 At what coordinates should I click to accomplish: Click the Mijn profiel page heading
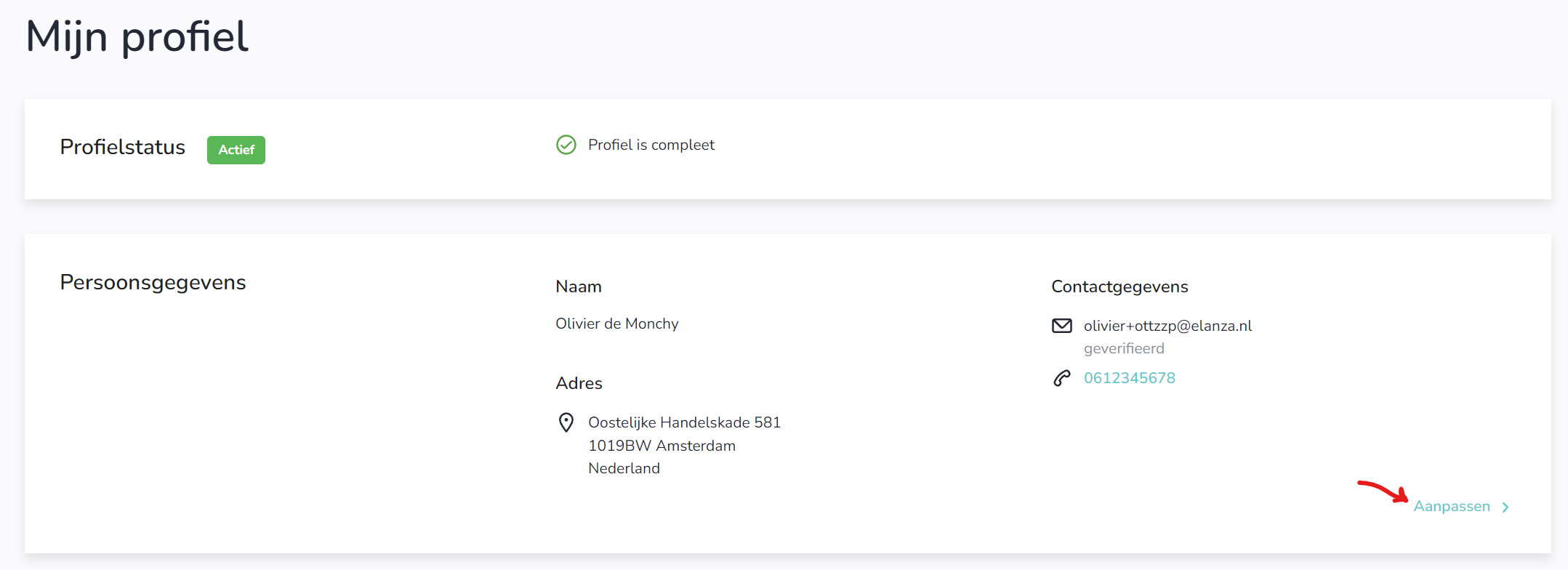click(x=137, y=36)
